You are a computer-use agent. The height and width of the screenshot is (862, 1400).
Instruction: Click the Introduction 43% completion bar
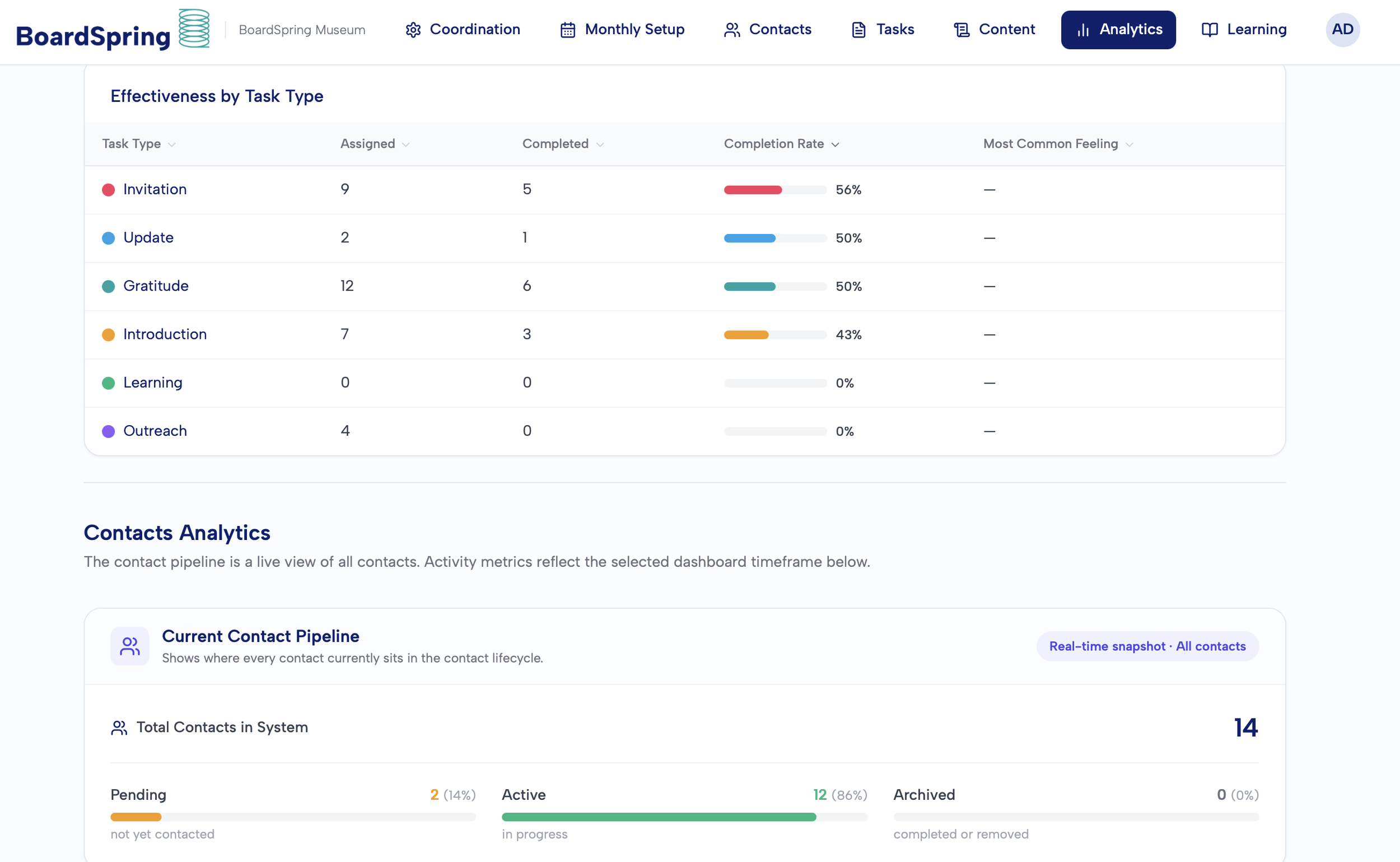775,334
